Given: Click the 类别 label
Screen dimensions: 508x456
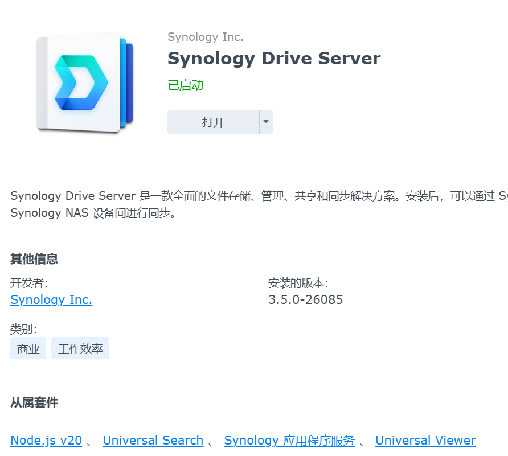Looking at the screenshot, I should click(x=23, y=329).
